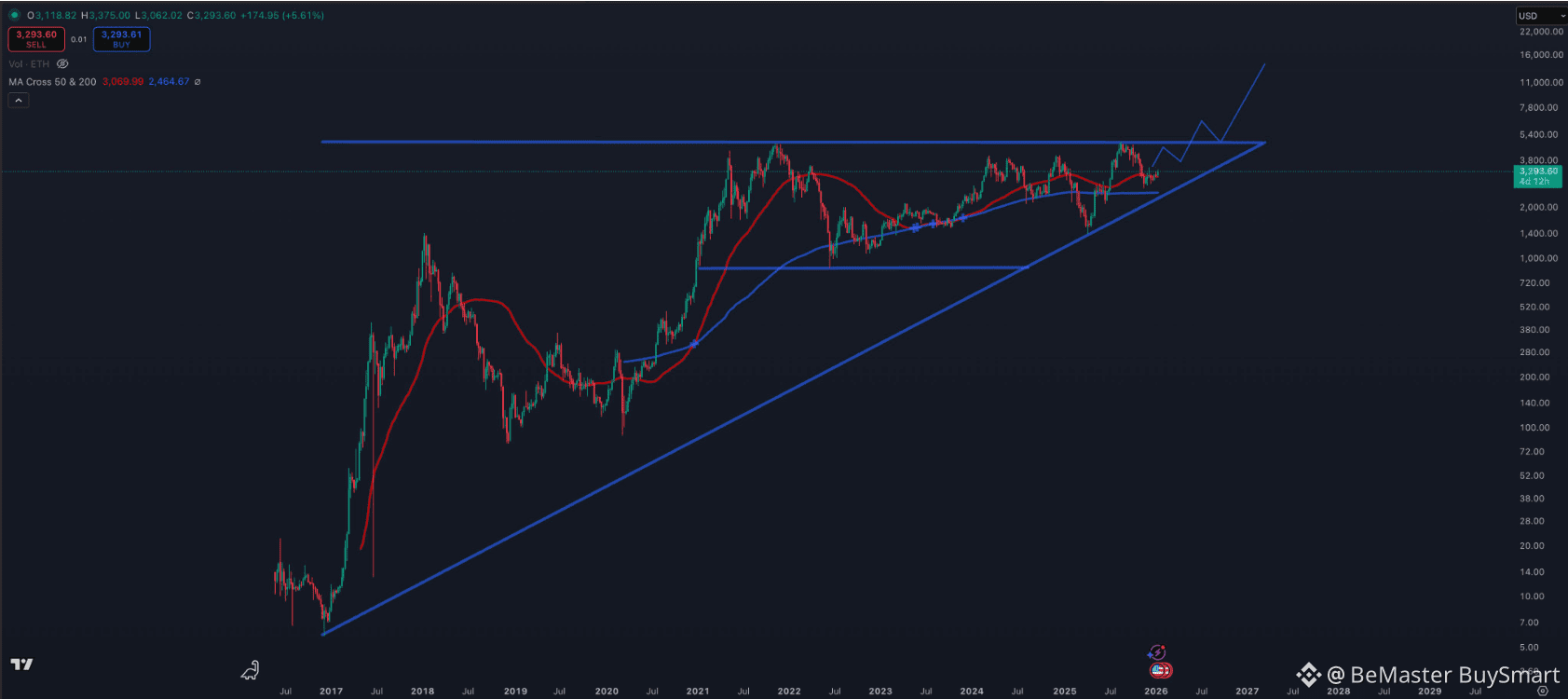The image size is (1568, 699).
Task: Open the USD currency dropdown
Action: (x=1540, y=16)
